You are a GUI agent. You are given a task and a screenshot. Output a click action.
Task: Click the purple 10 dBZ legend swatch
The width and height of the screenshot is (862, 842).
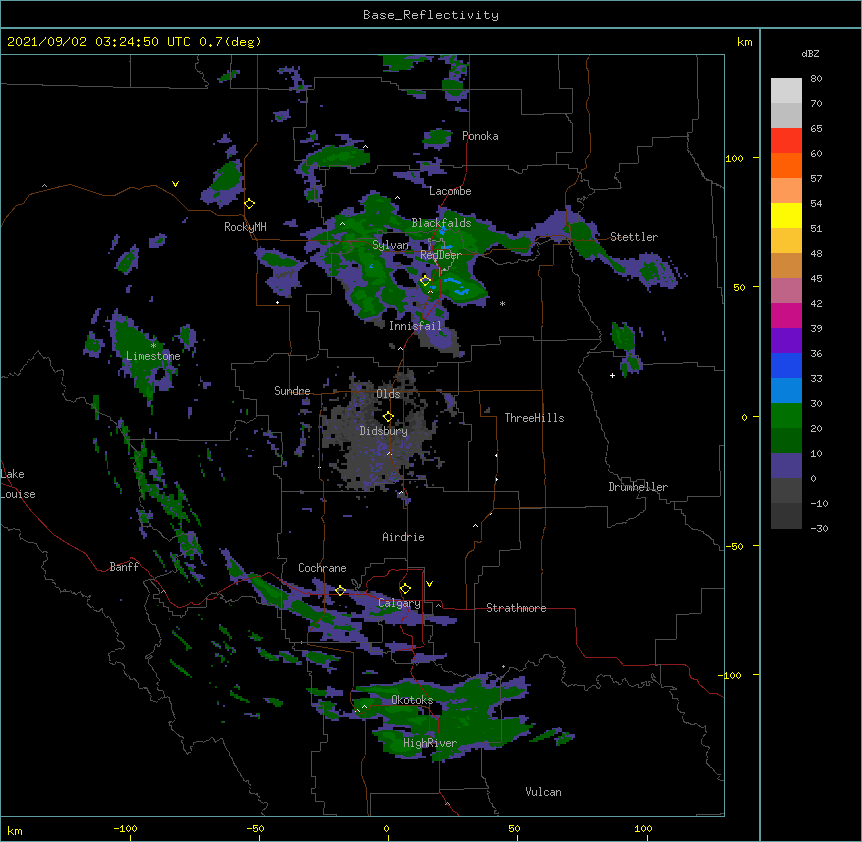coord(786,466)
